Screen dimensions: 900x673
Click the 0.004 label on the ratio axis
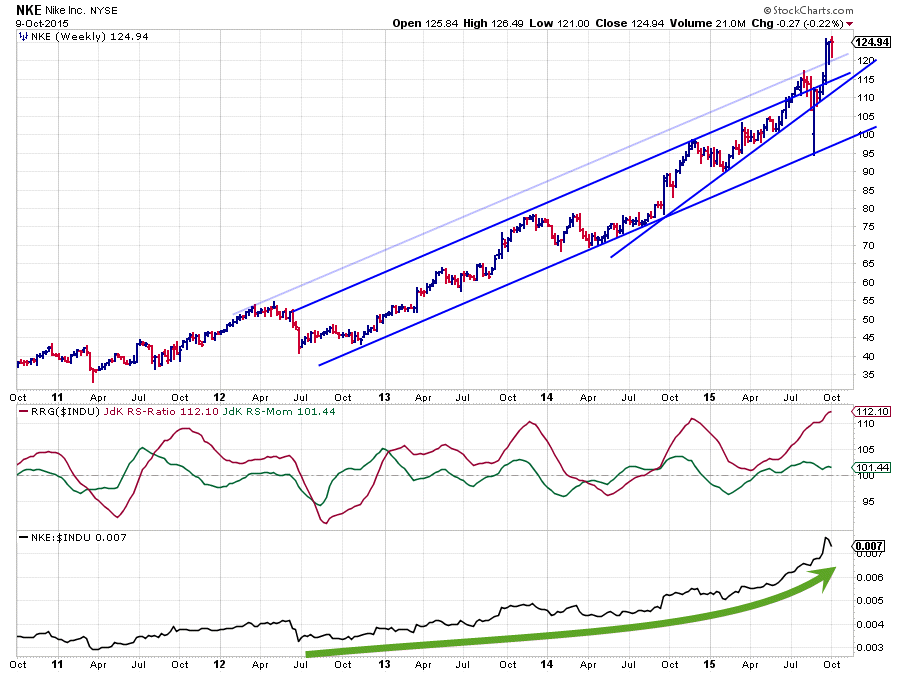pos(870,624)
